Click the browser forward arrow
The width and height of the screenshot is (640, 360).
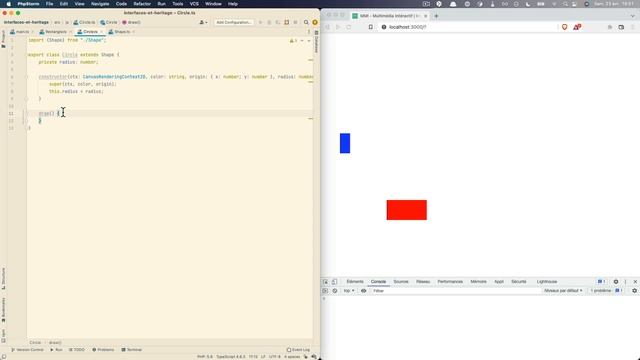(338, 27)
